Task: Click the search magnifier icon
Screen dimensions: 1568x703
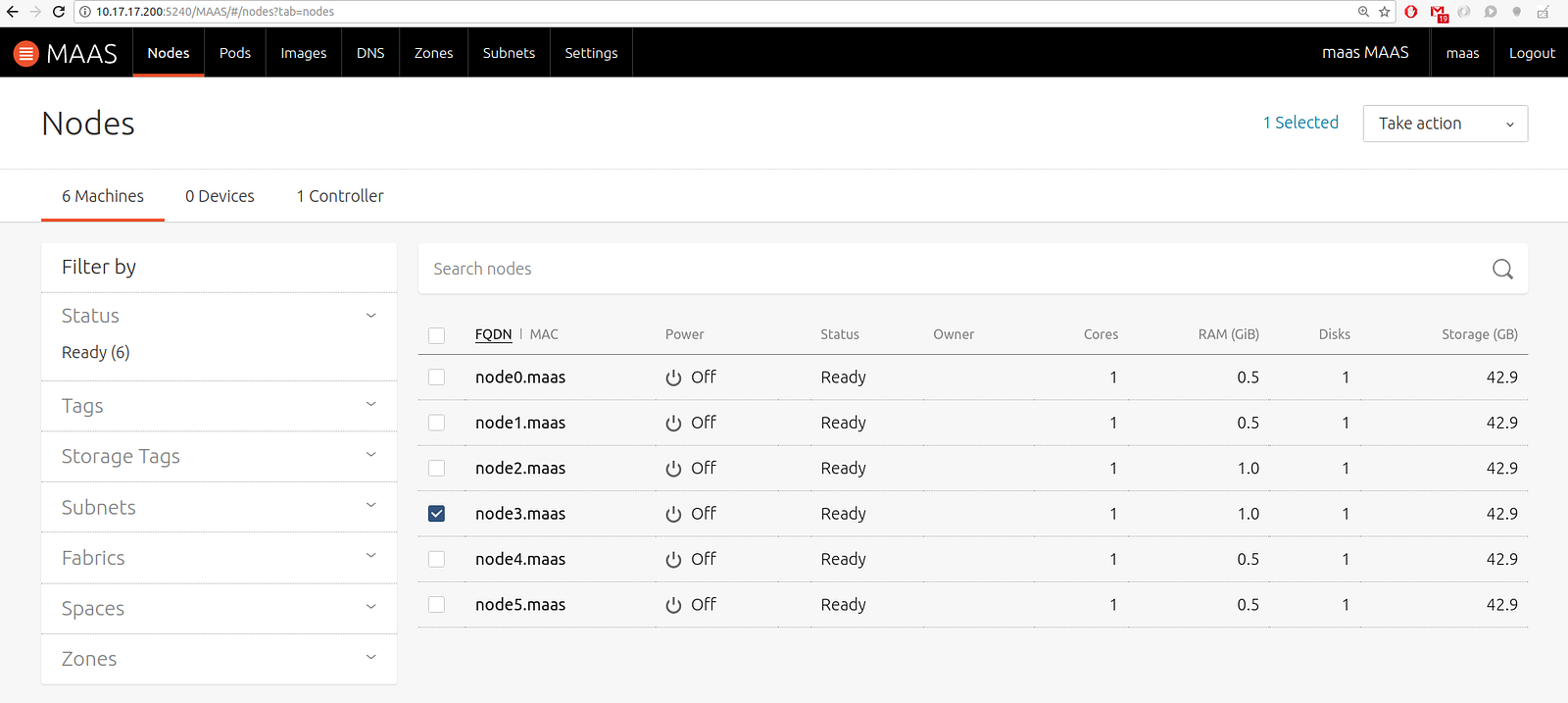Action: tap(1502, 269)
